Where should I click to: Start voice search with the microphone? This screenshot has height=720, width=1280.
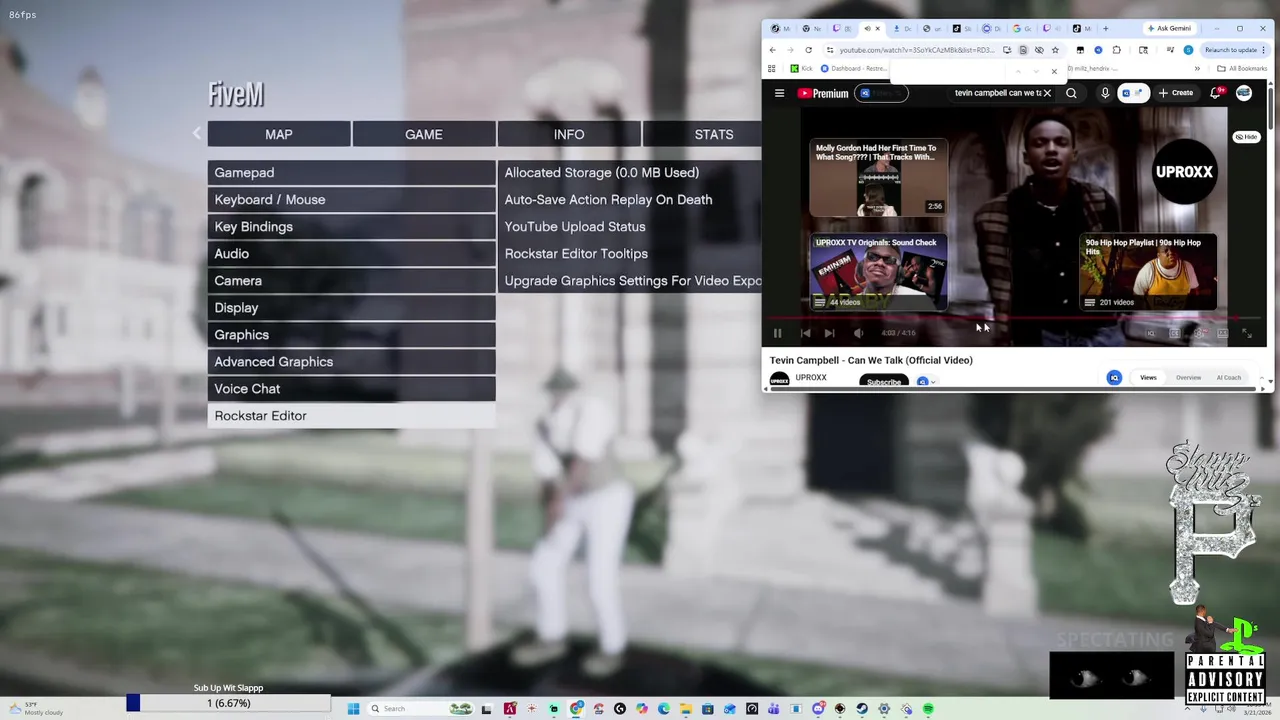coord(1104,93)
